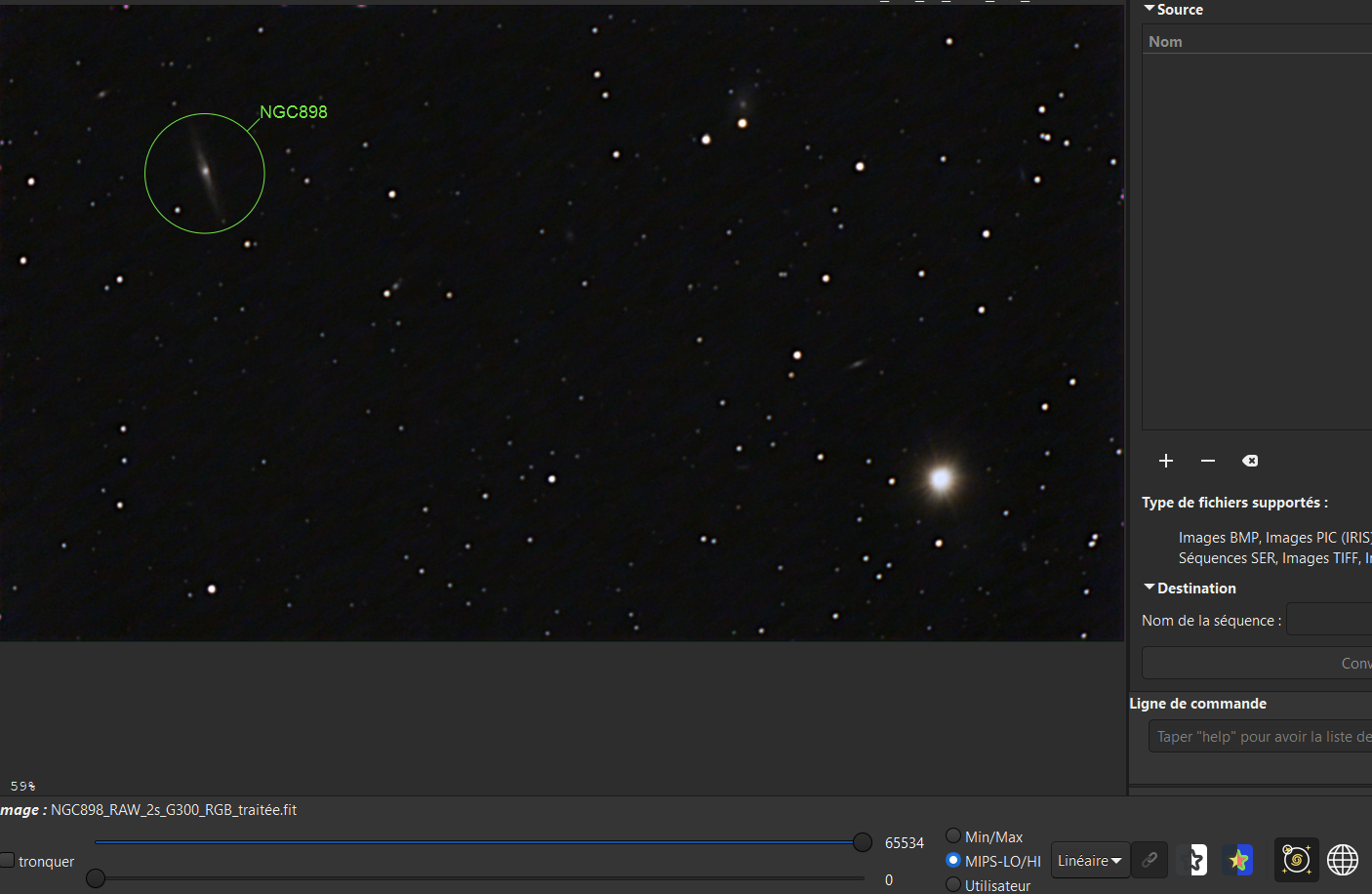
Task: Click the lower cutoff slider handle
Action: (96, 878)
